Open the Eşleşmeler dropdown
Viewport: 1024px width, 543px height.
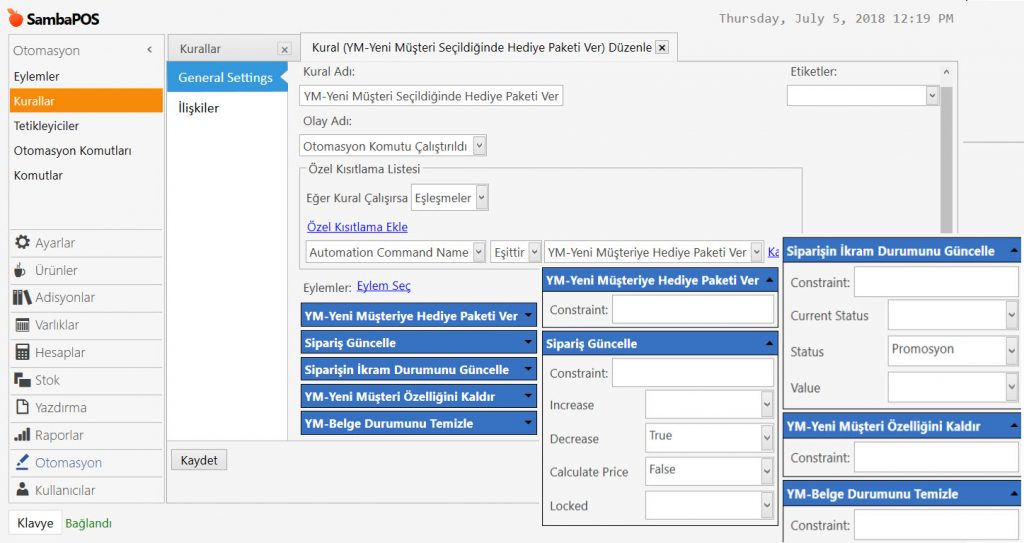[482, 198]
